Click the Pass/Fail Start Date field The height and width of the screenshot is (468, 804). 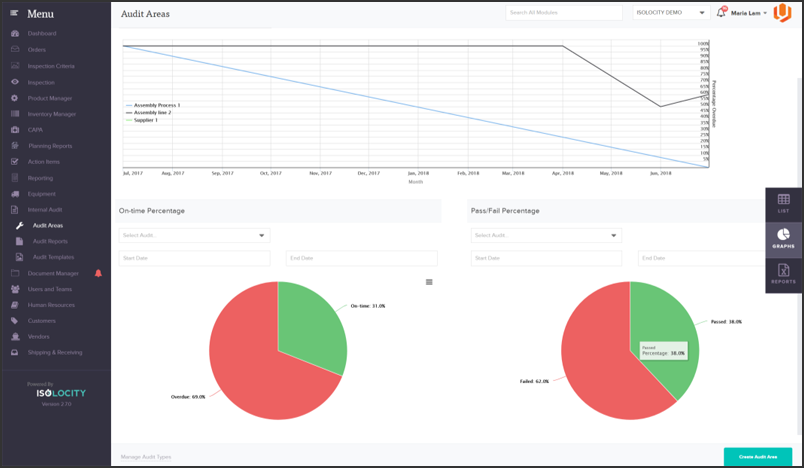tap(546, 258)
